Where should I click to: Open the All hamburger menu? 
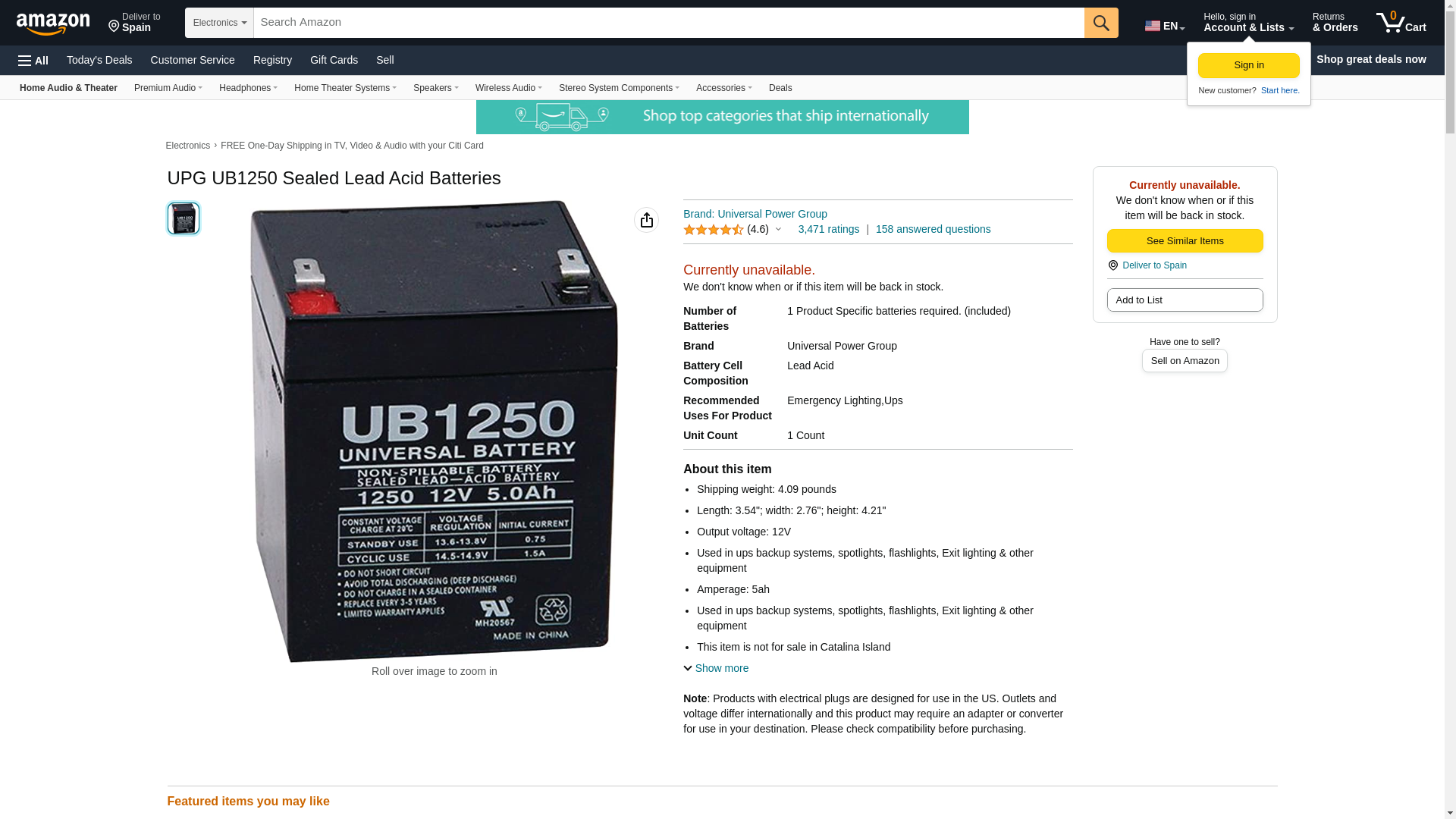pyautogui.click(x=33, y=60)
